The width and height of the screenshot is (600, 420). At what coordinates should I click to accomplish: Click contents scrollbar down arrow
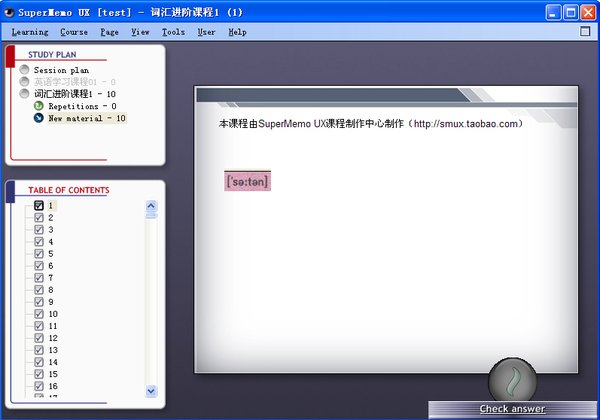tap(151, 391)
